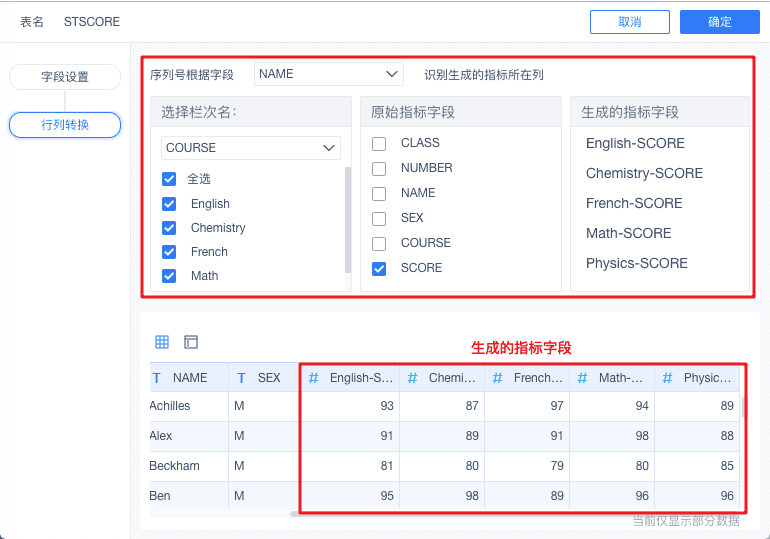The height and width of the screenshot is (539, 770).
Task: Click number type icon of English-SCORE column
Action: pyautogui.click(x=313, y=378)
